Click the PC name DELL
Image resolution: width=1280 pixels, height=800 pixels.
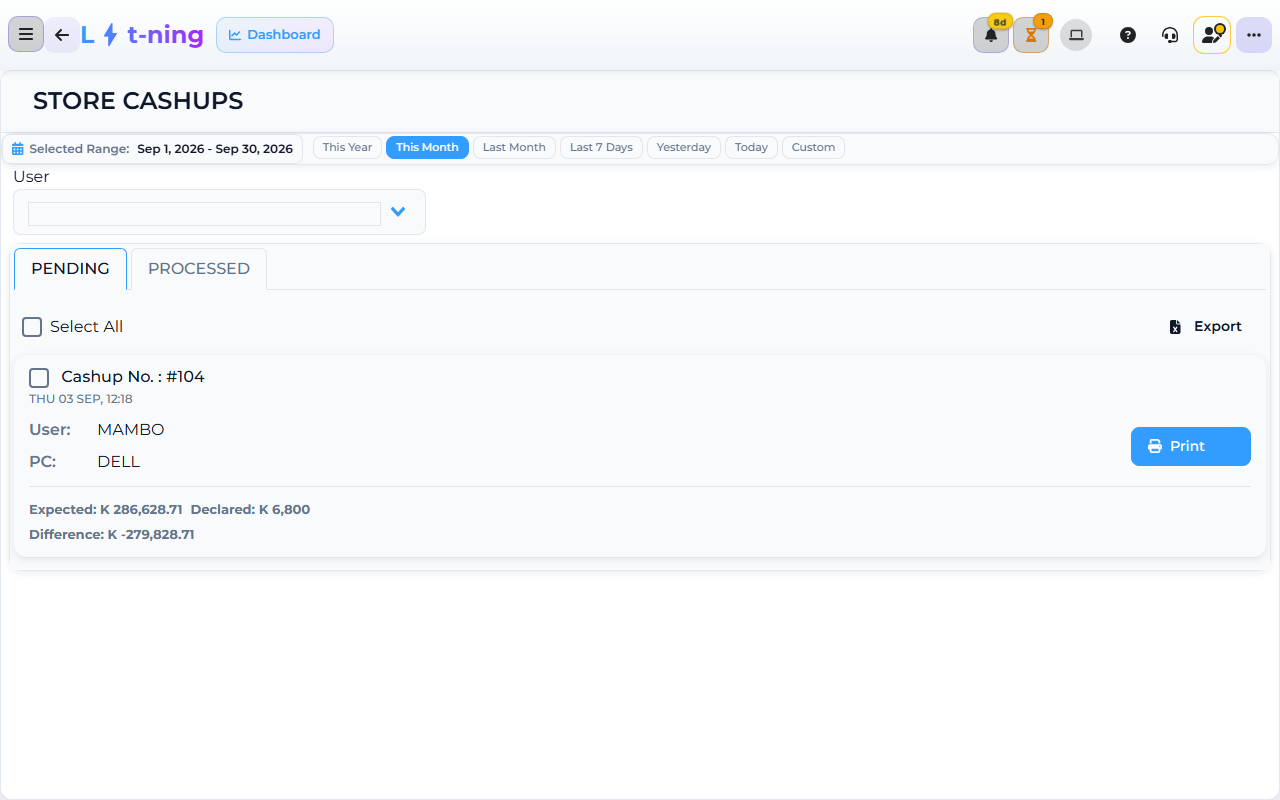119,462
